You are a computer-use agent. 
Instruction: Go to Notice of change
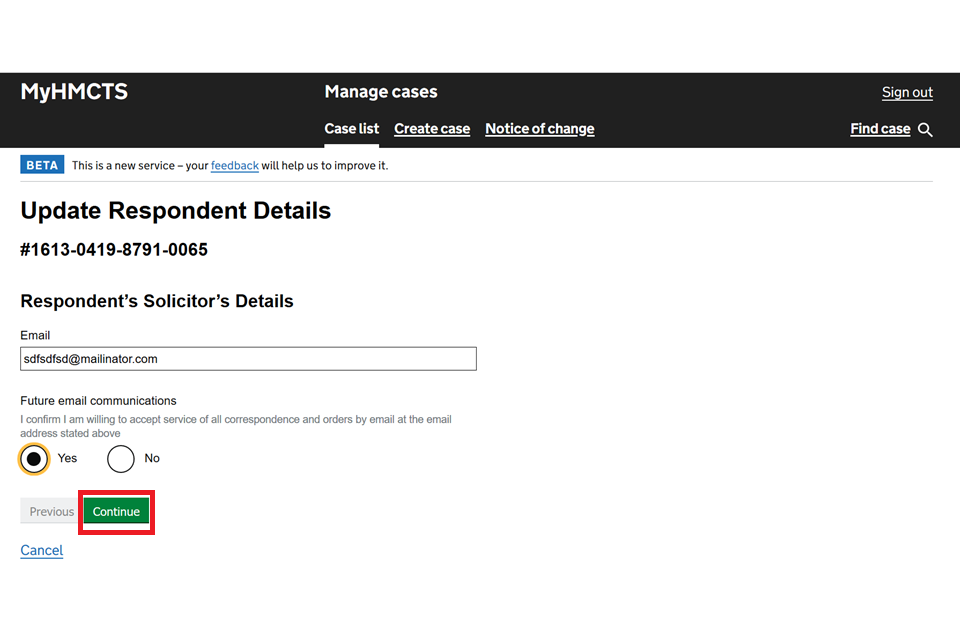tap(539, 129)
